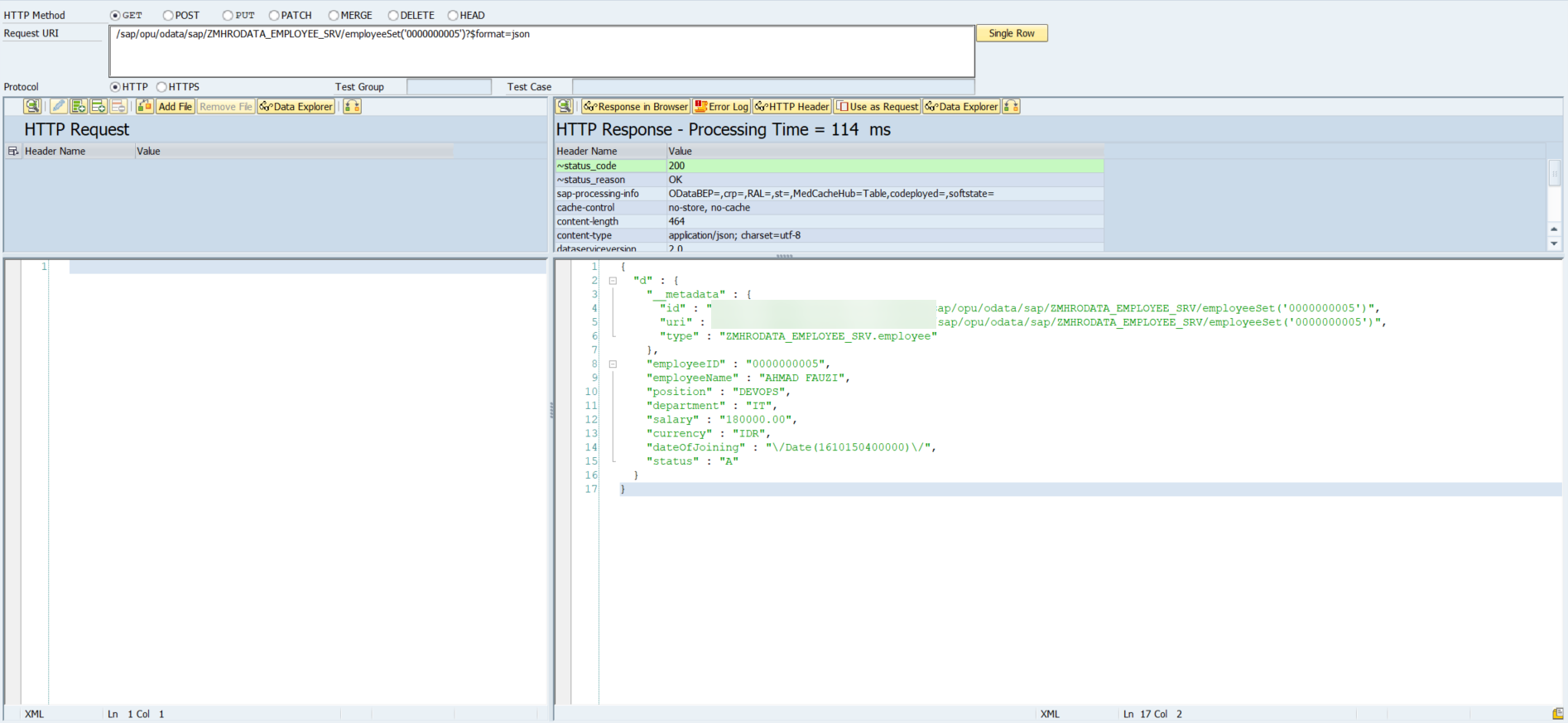Click line 1 in the request body editor
1568x723 pixels.
307,267
